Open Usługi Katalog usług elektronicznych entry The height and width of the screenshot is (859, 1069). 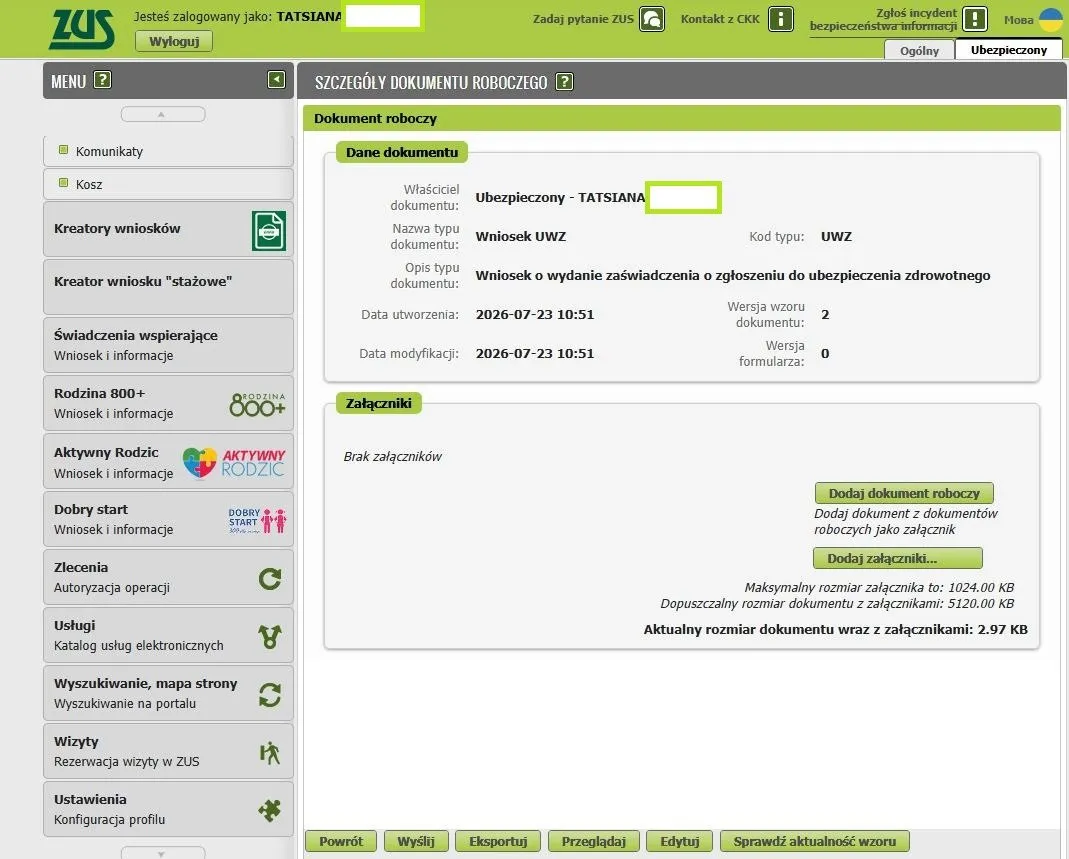[x=168, y=635]
